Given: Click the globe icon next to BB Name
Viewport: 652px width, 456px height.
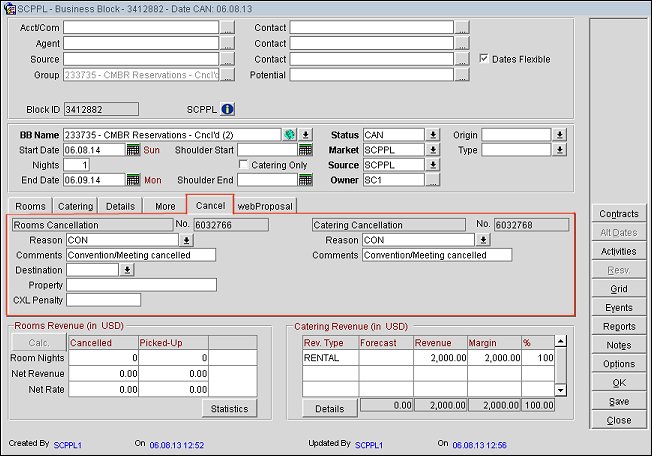Looking at the screenshot, I should click(290, 134).
